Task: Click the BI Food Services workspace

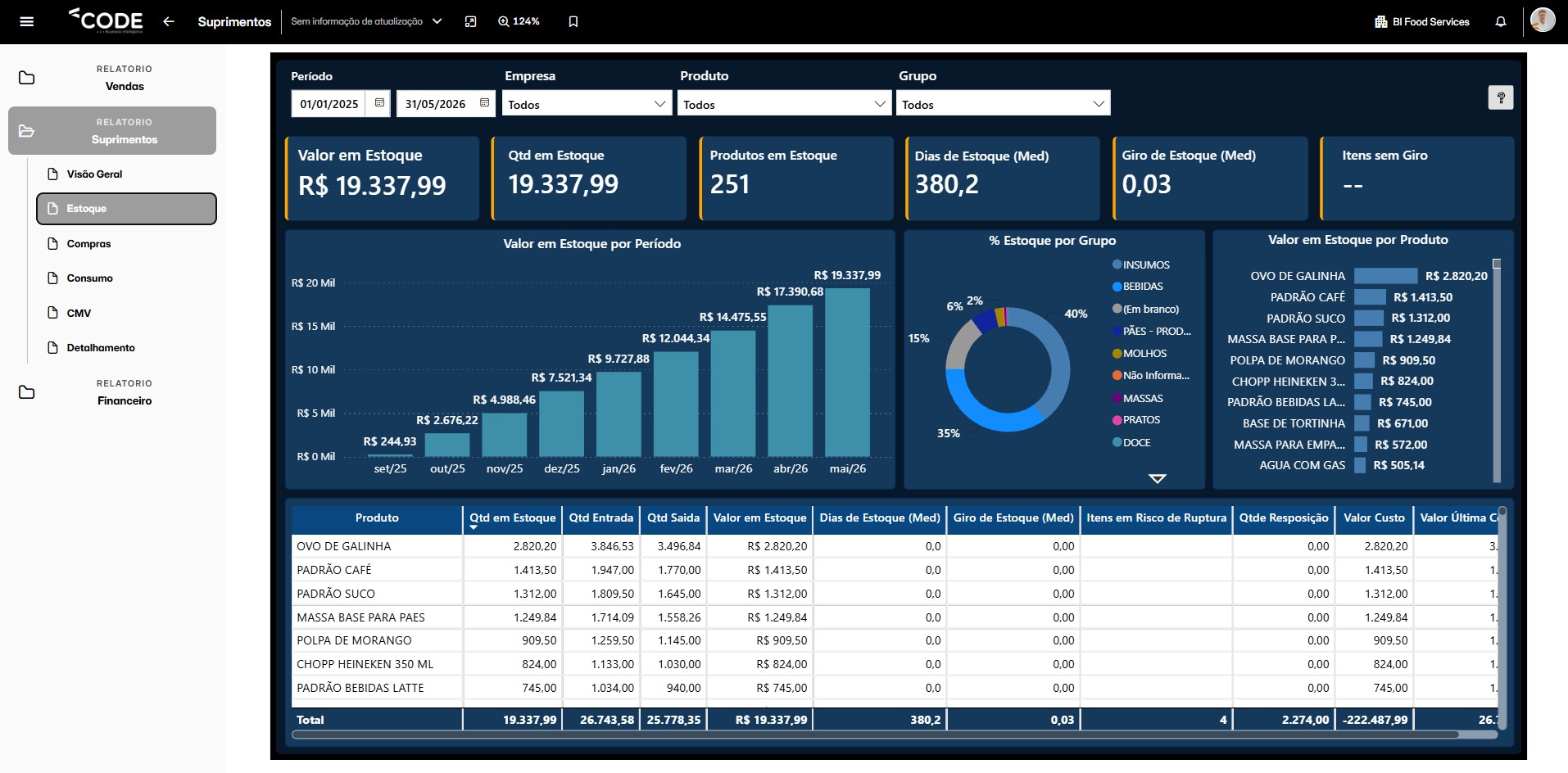Action: pyautogui.click(x=1422, y=21)
